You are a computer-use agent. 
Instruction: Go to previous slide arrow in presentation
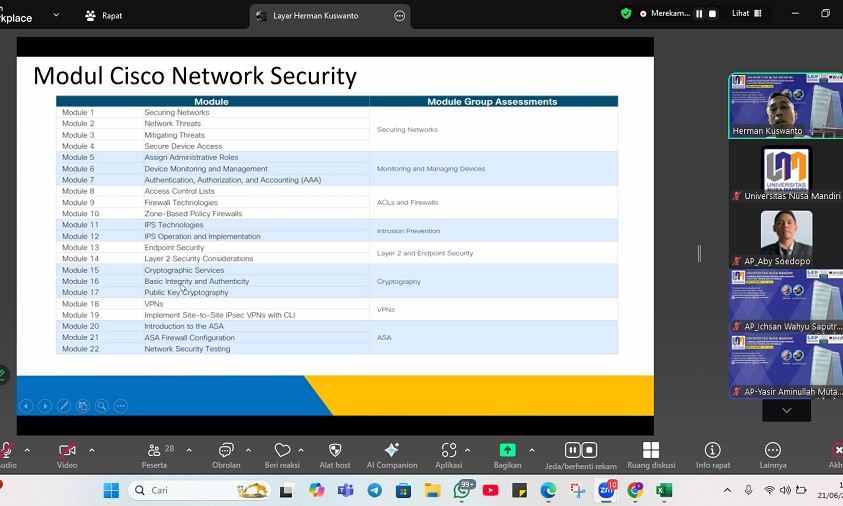(x=26, y=406)
